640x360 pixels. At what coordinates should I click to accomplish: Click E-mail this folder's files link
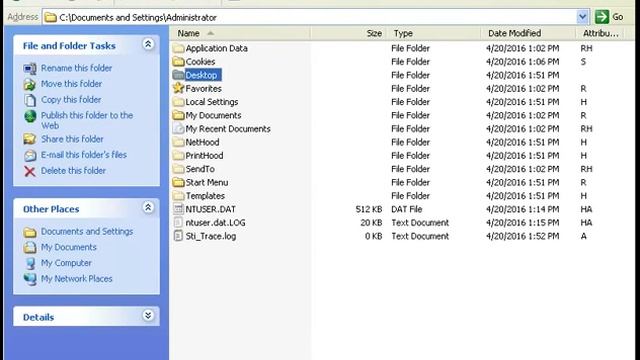coord(84,155)
